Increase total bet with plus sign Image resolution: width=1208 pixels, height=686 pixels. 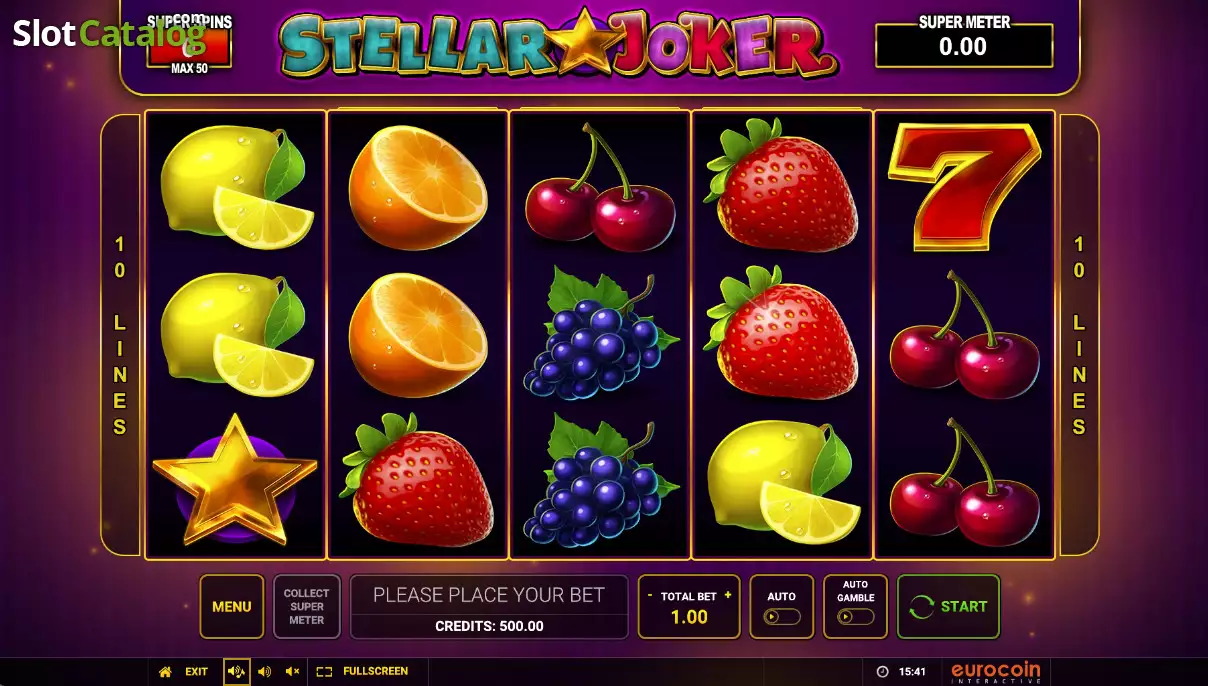coord(728,595)
